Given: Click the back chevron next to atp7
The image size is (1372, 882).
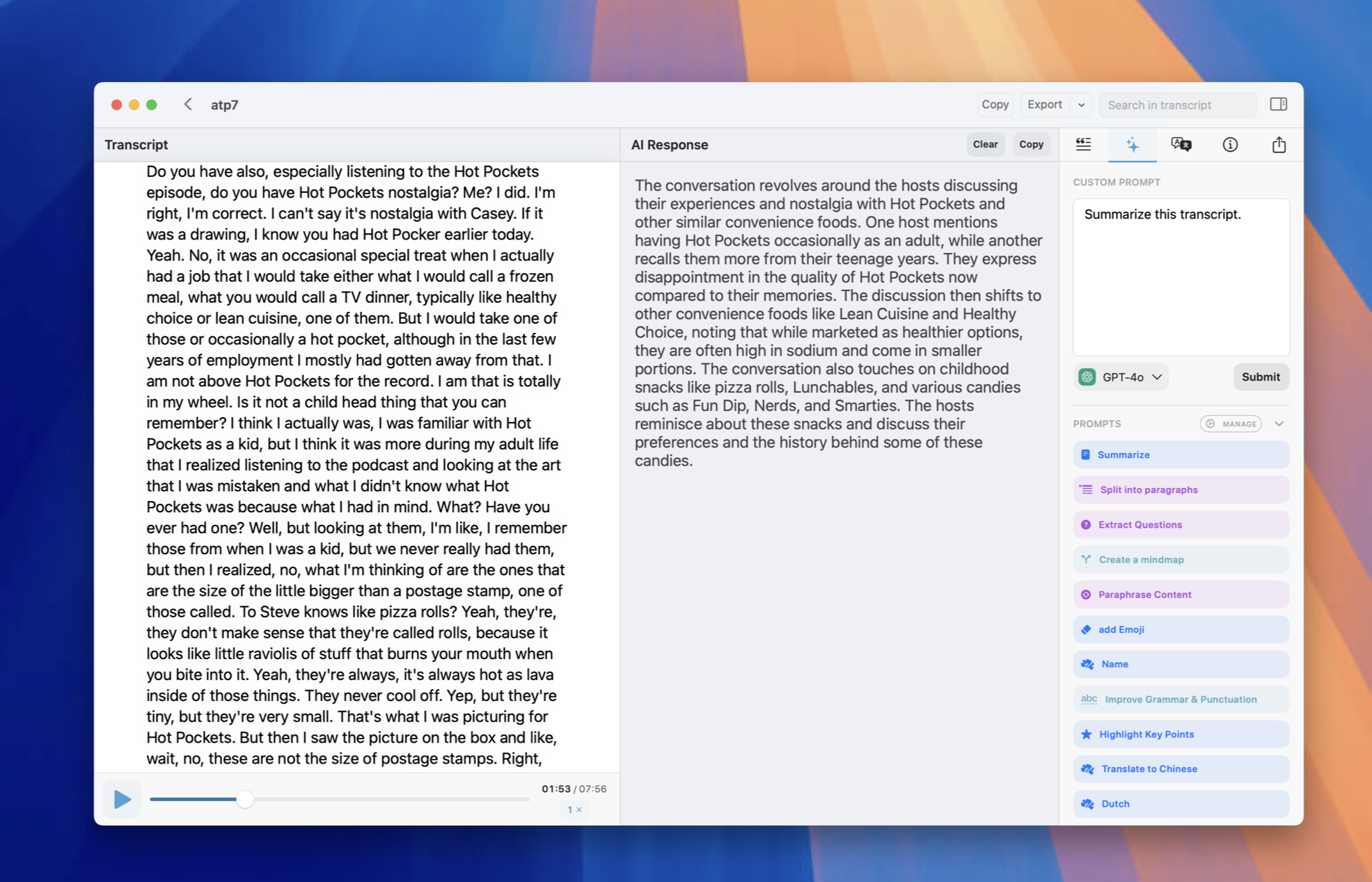Looking at the screenshot, I should 188,104.
